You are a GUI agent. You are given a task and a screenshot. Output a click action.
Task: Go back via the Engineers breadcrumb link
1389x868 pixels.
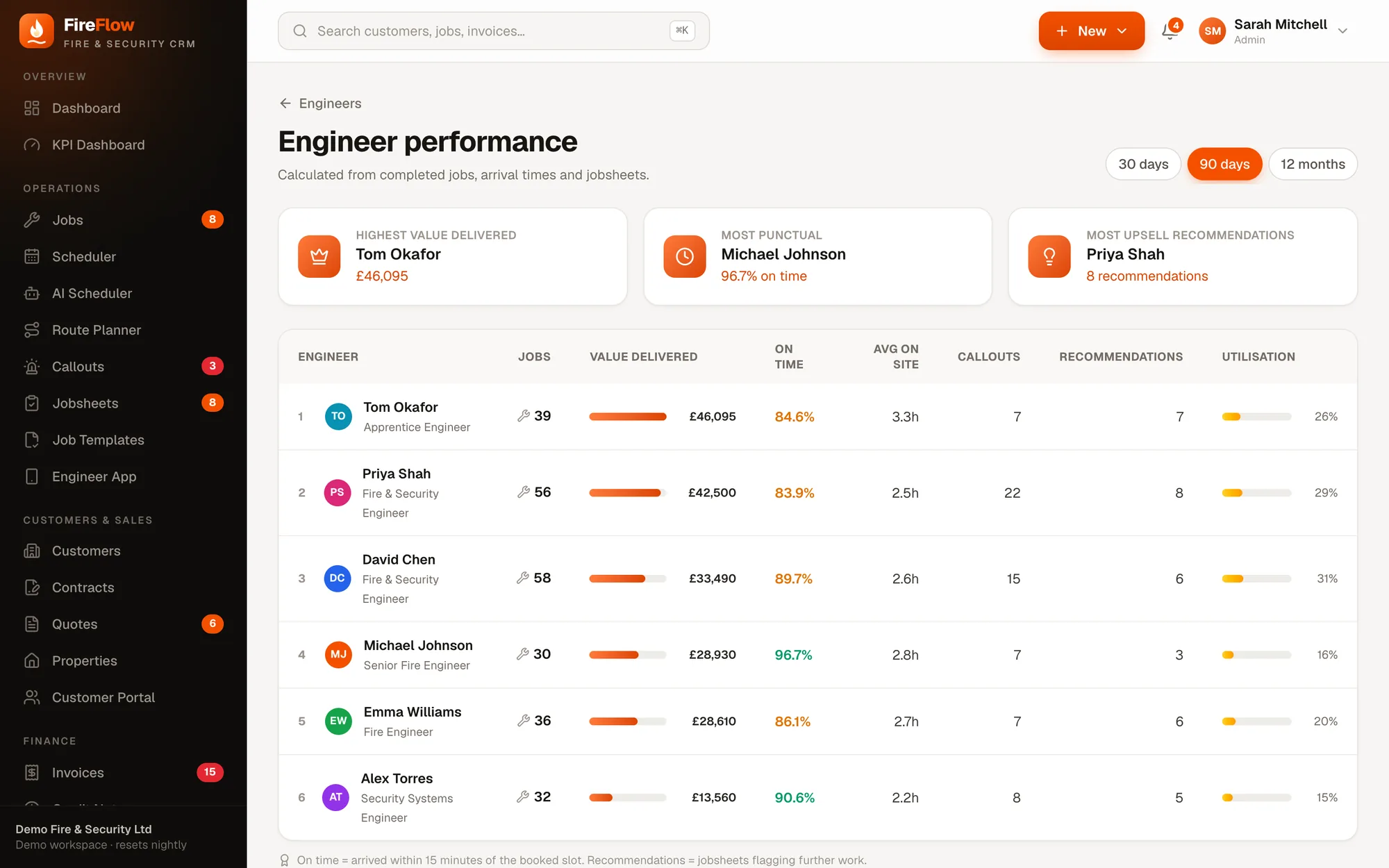point(330,103)
